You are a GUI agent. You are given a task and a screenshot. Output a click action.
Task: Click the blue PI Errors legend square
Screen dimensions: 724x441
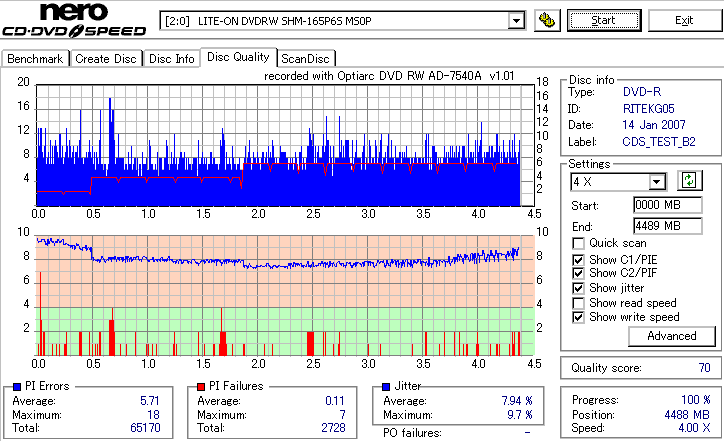17,387
